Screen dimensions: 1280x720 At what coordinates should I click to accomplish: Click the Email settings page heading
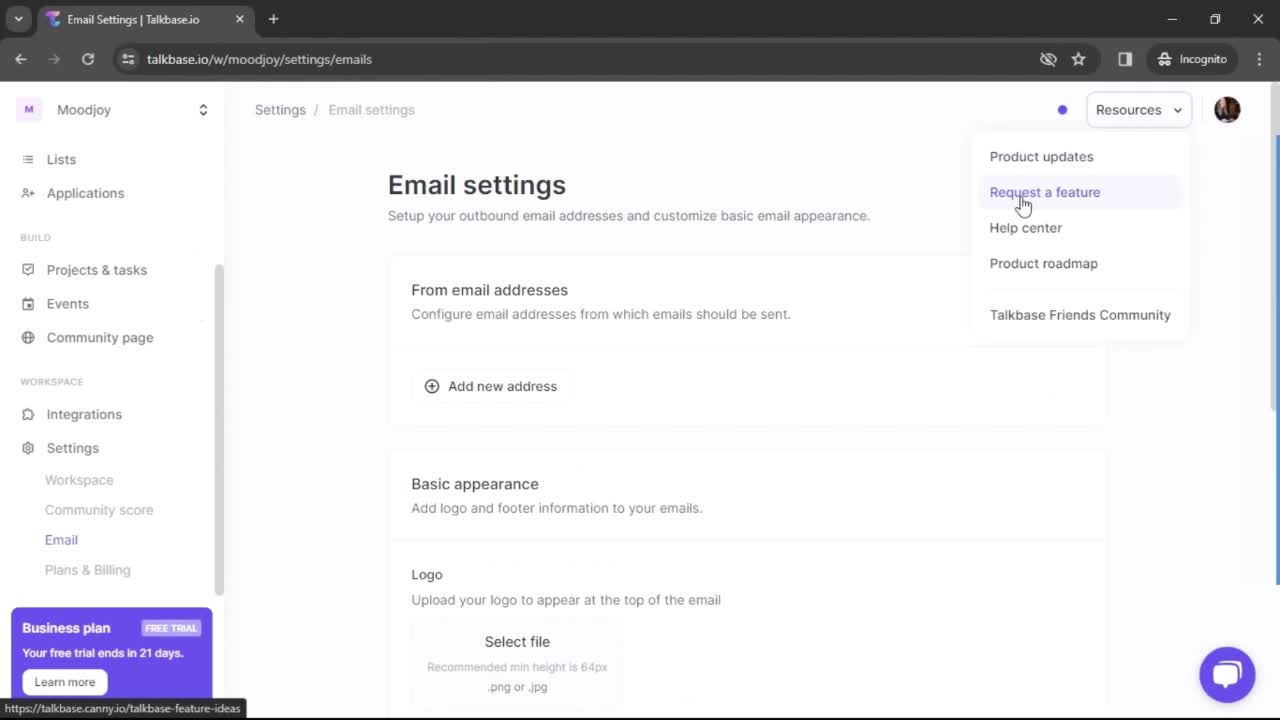point(477,185)
